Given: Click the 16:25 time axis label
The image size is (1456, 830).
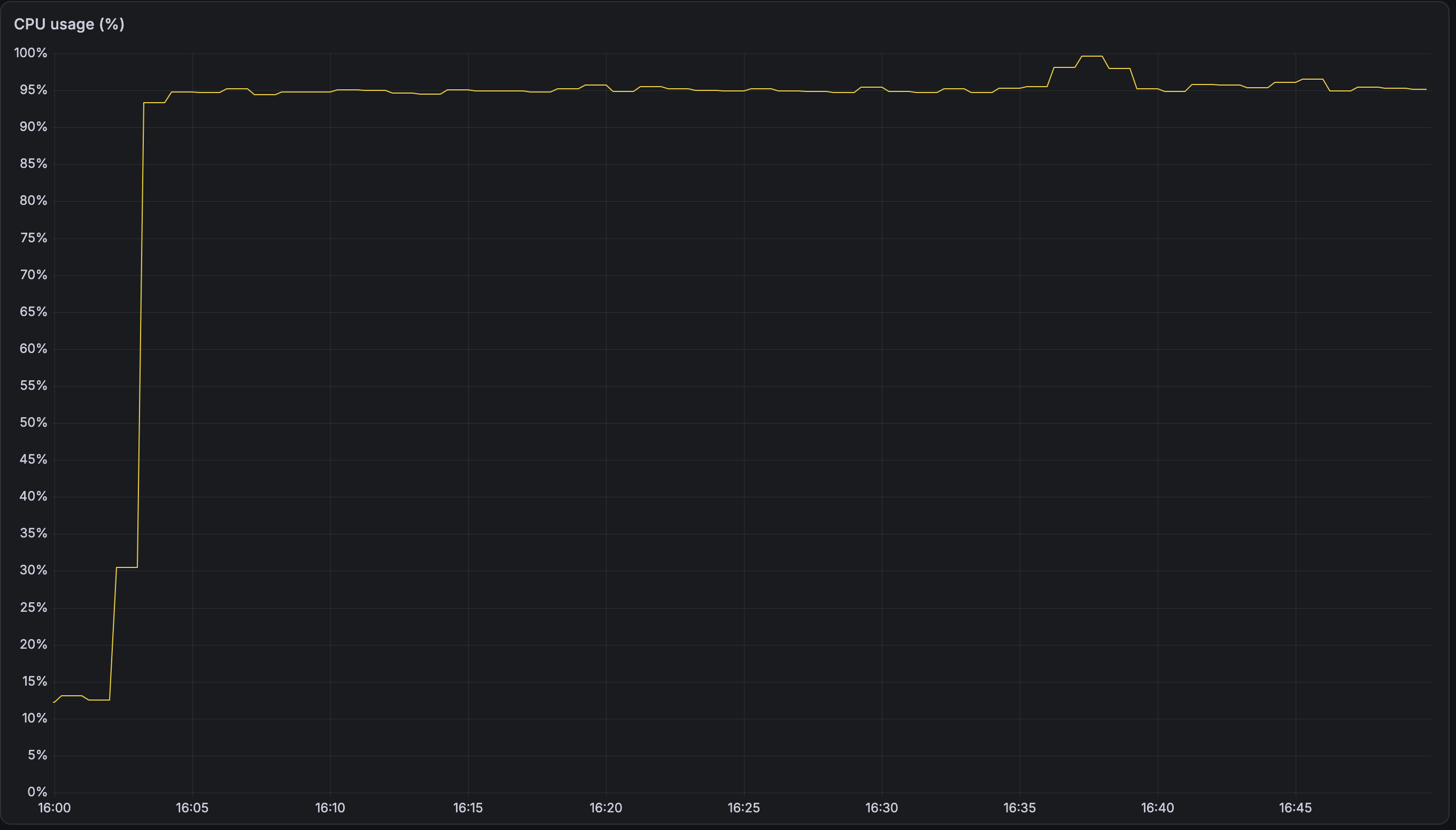Looking at the screenshot, I should pyautogui.click(x=744, y=808).
